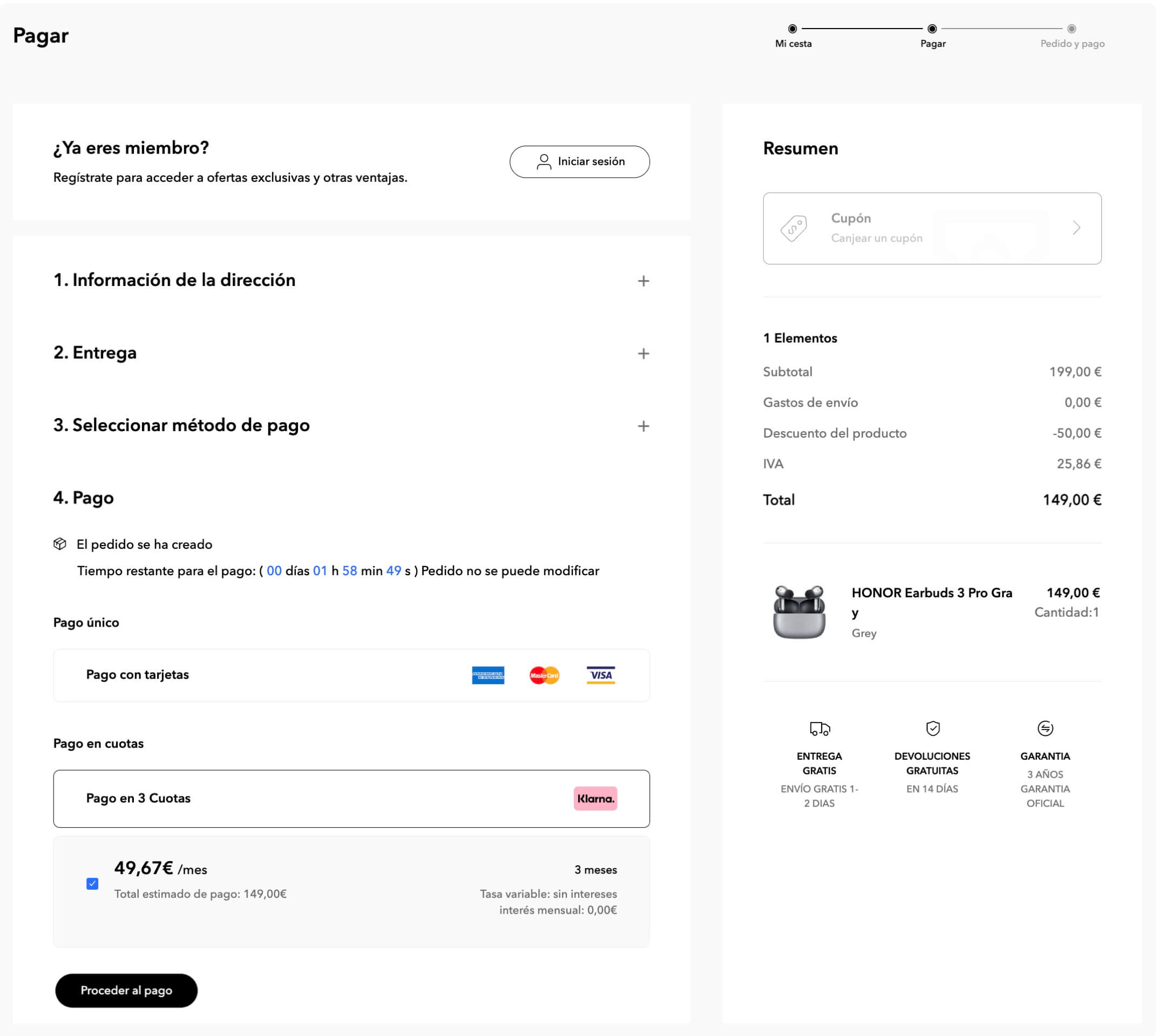Click the Iniciar sesión button
This screenshot has width=1159, height=1036.
coord(579,162)
